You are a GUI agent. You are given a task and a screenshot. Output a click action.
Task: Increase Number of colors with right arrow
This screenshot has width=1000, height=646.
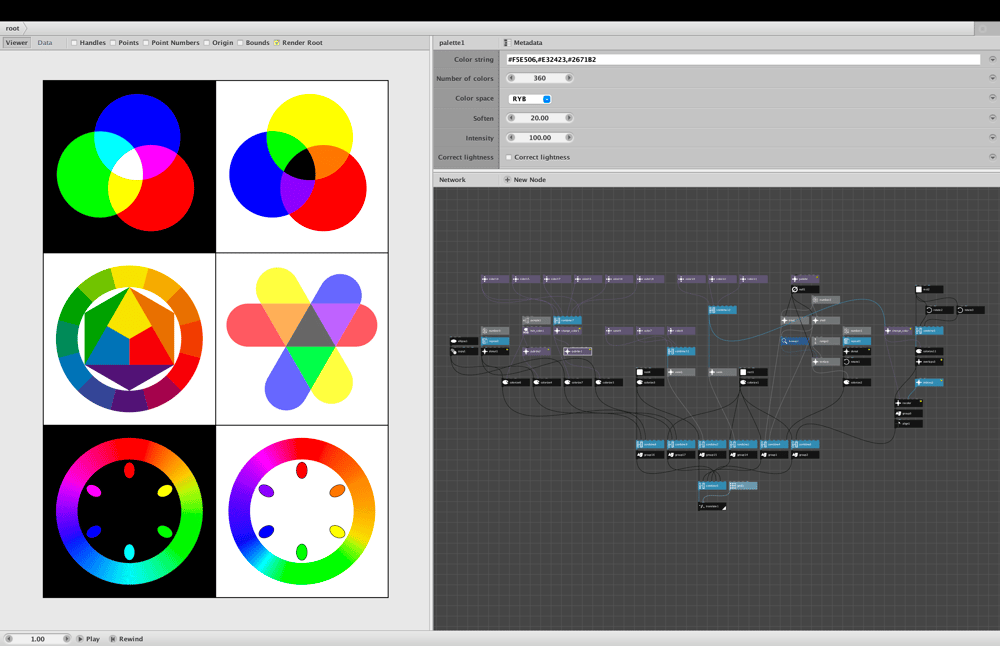(569, 78)
